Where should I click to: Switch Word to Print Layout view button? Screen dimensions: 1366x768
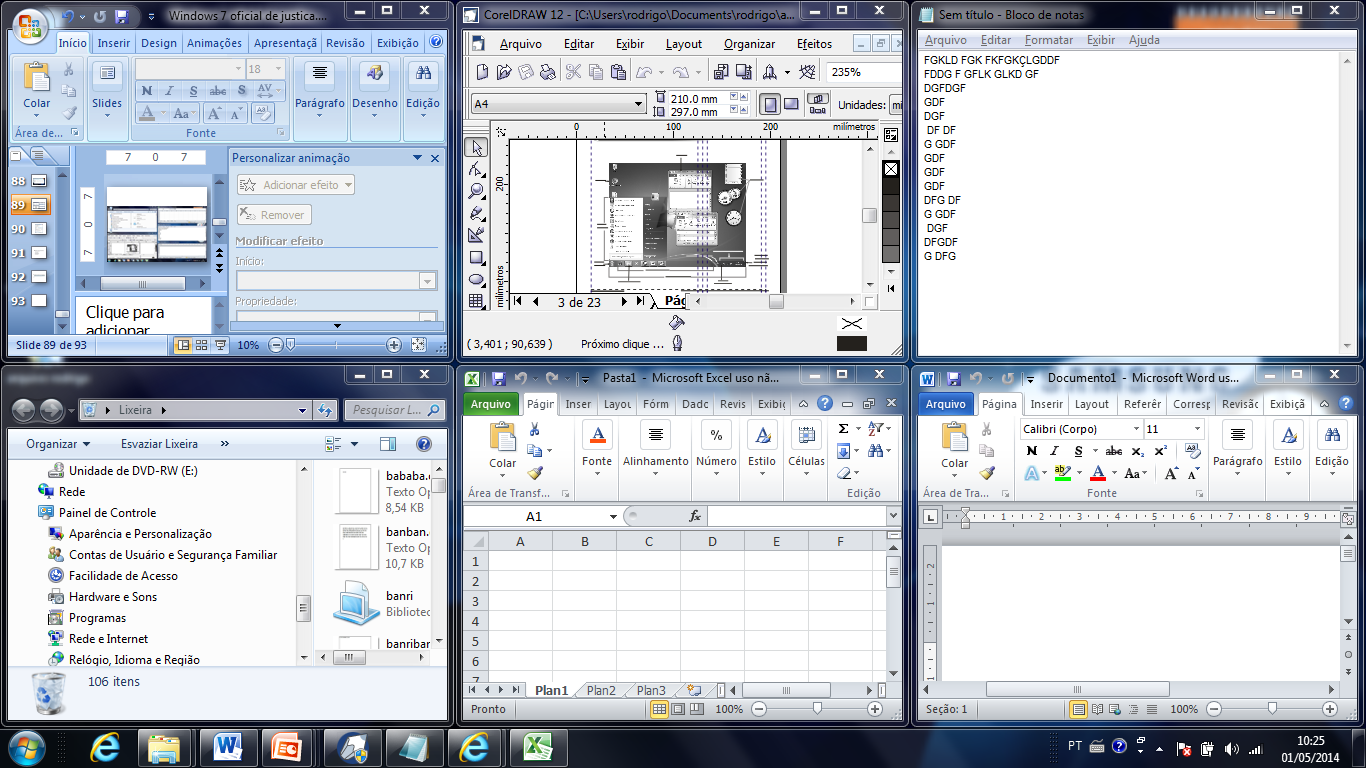click(x=1078, y=709)
